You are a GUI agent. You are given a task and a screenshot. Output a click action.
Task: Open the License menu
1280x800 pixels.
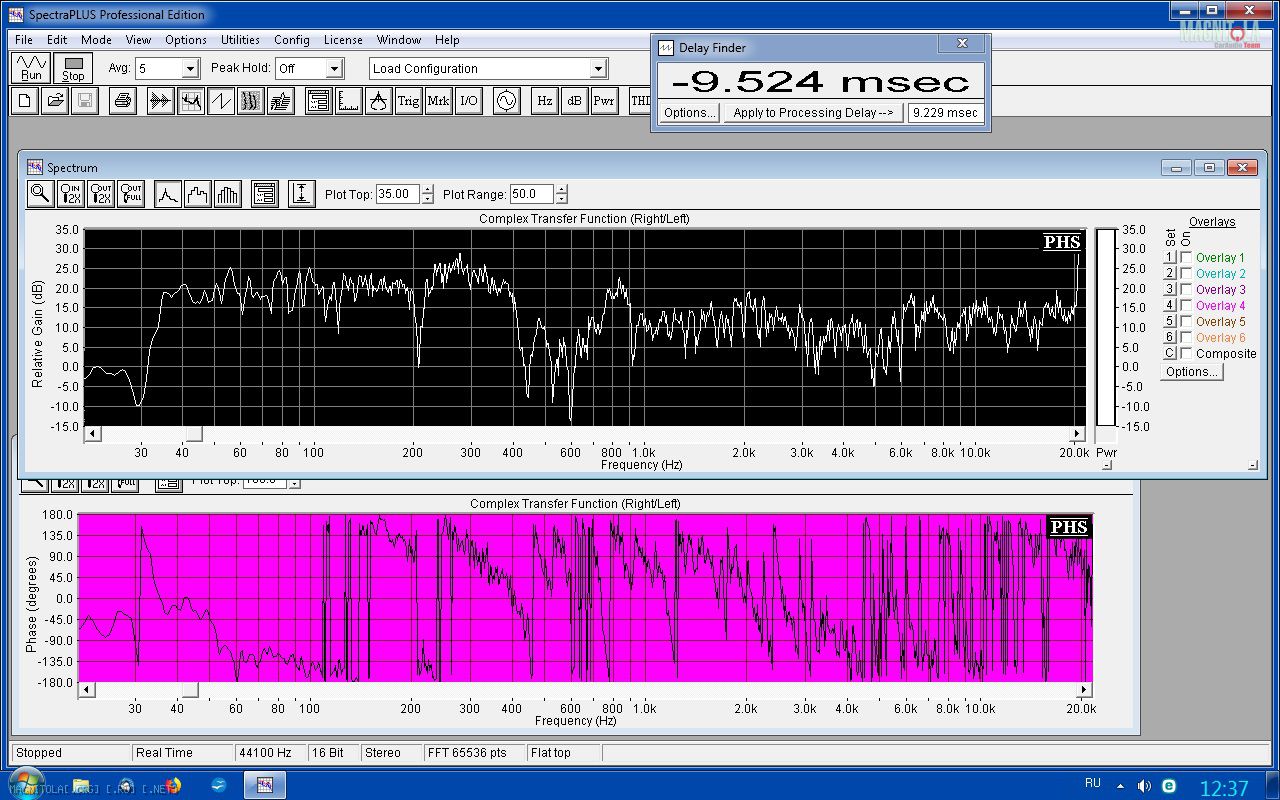coord(343,40)
